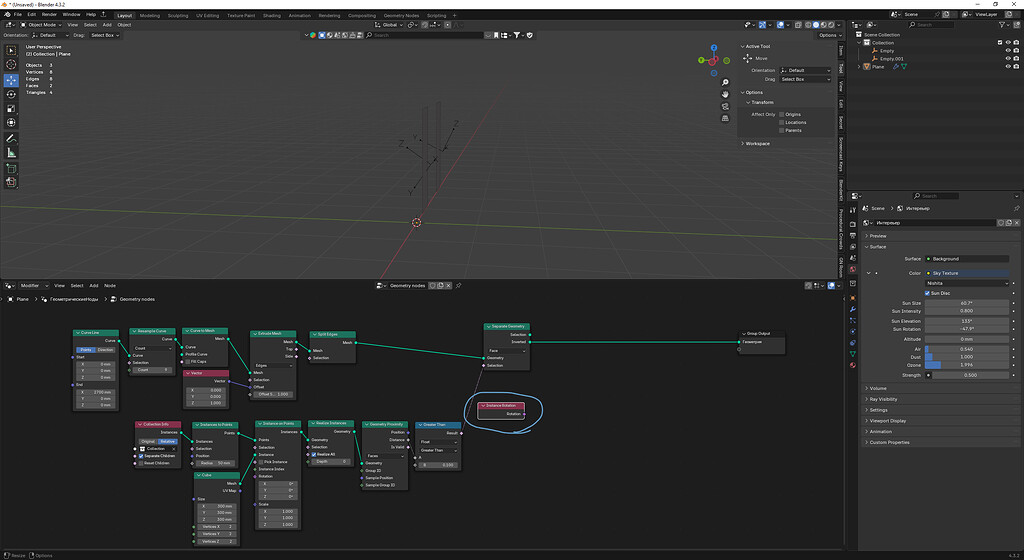
Task: Switch to the Modeling workspace tab
Action: 150,15
